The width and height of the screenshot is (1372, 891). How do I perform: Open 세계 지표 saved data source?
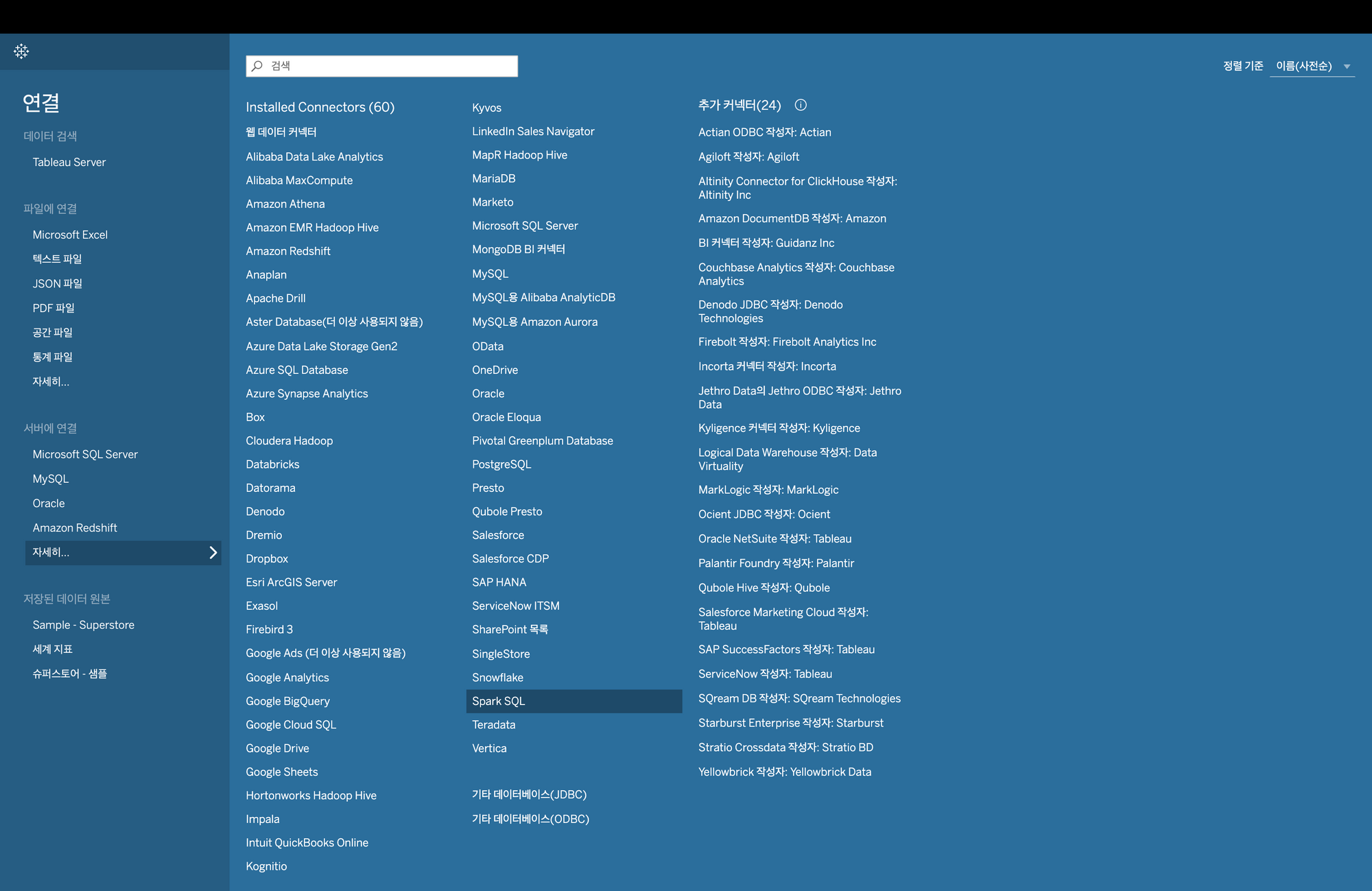click(52, 650)
